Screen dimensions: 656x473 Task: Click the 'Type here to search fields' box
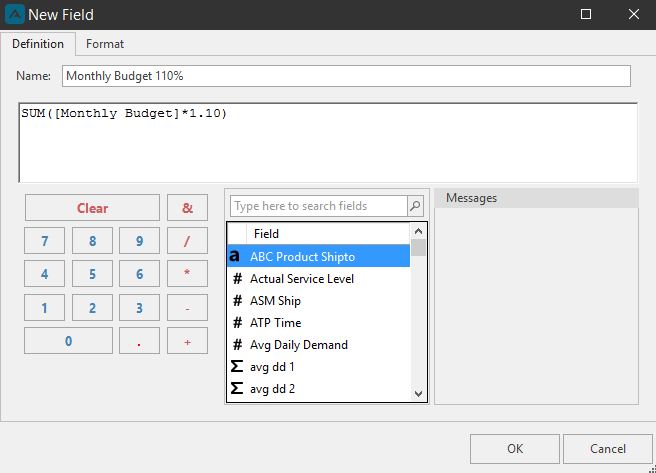318,206
